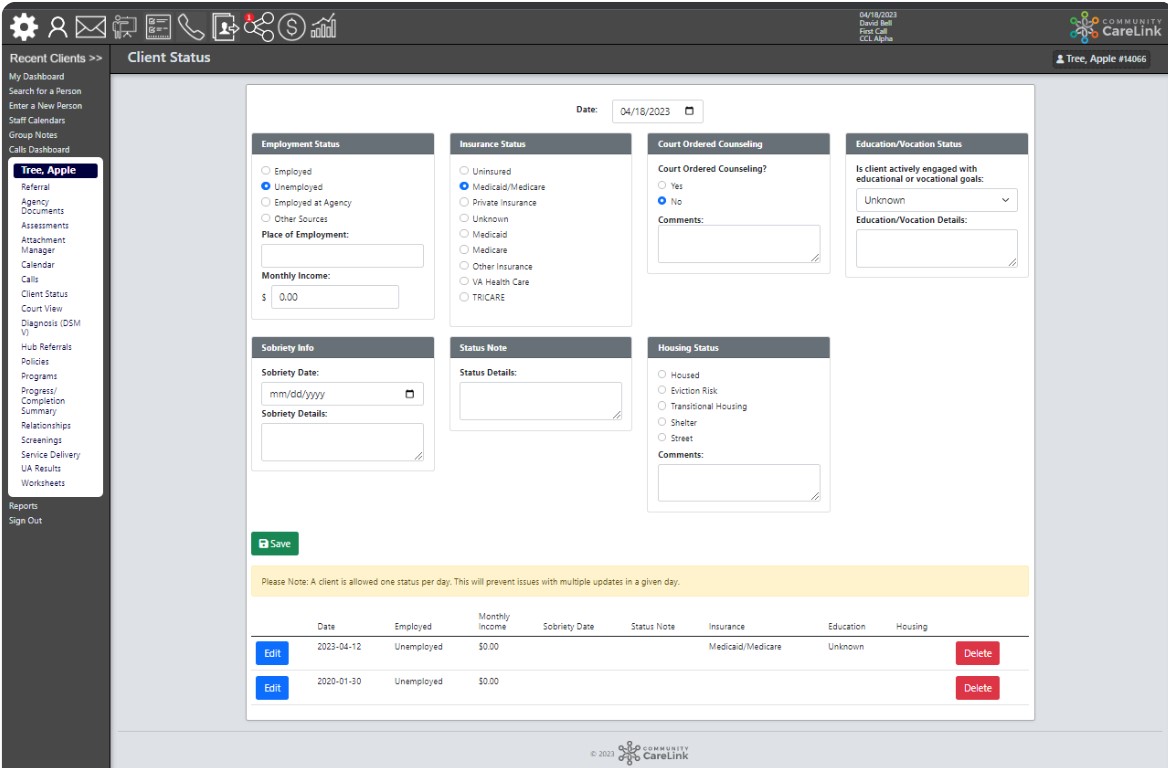
Task: Open the Sobriety Date calendar picker
Action: 408,393
